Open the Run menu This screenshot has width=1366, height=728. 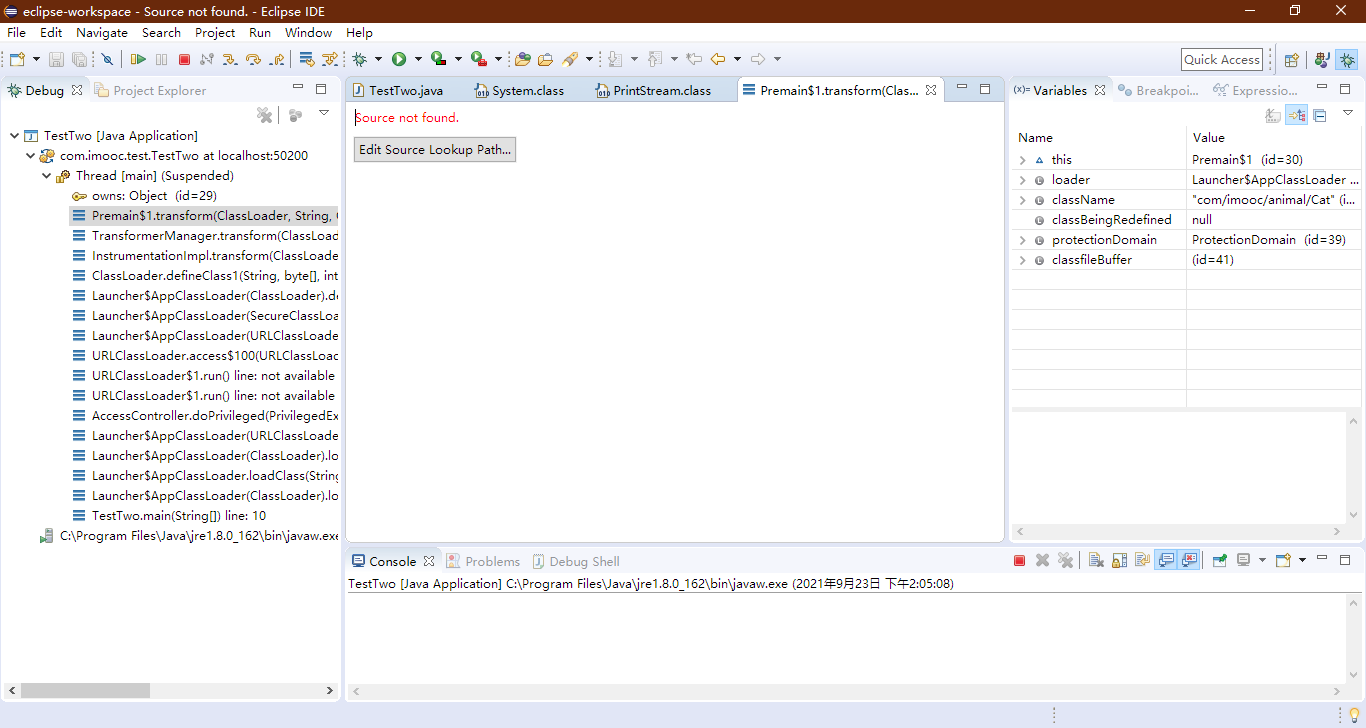[260, 33]
